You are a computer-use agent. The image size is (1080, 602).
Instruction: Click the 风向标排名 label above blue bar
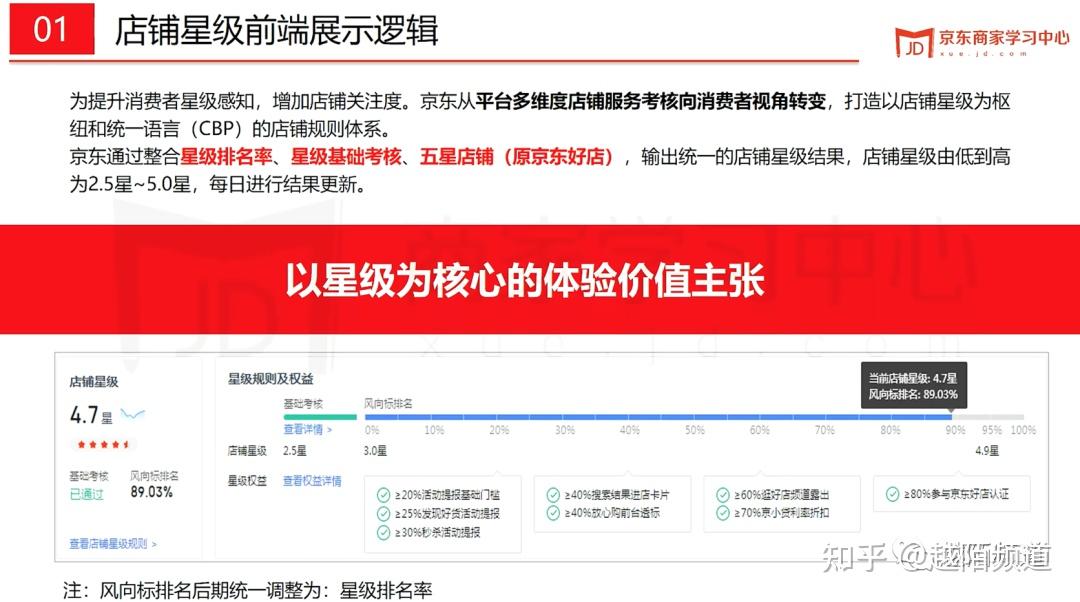388,404
